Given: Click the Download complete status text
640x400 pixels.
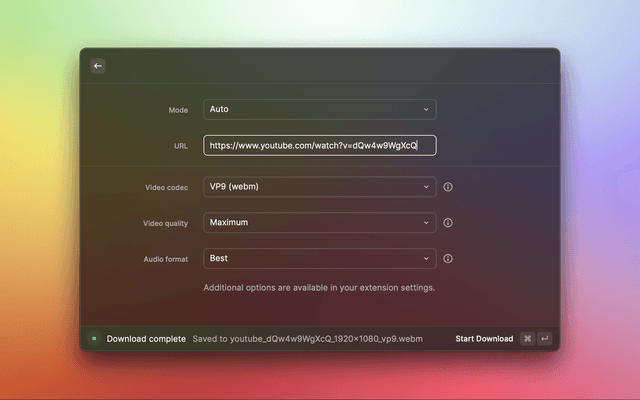Looking at the screenshot, I should 146,339.
